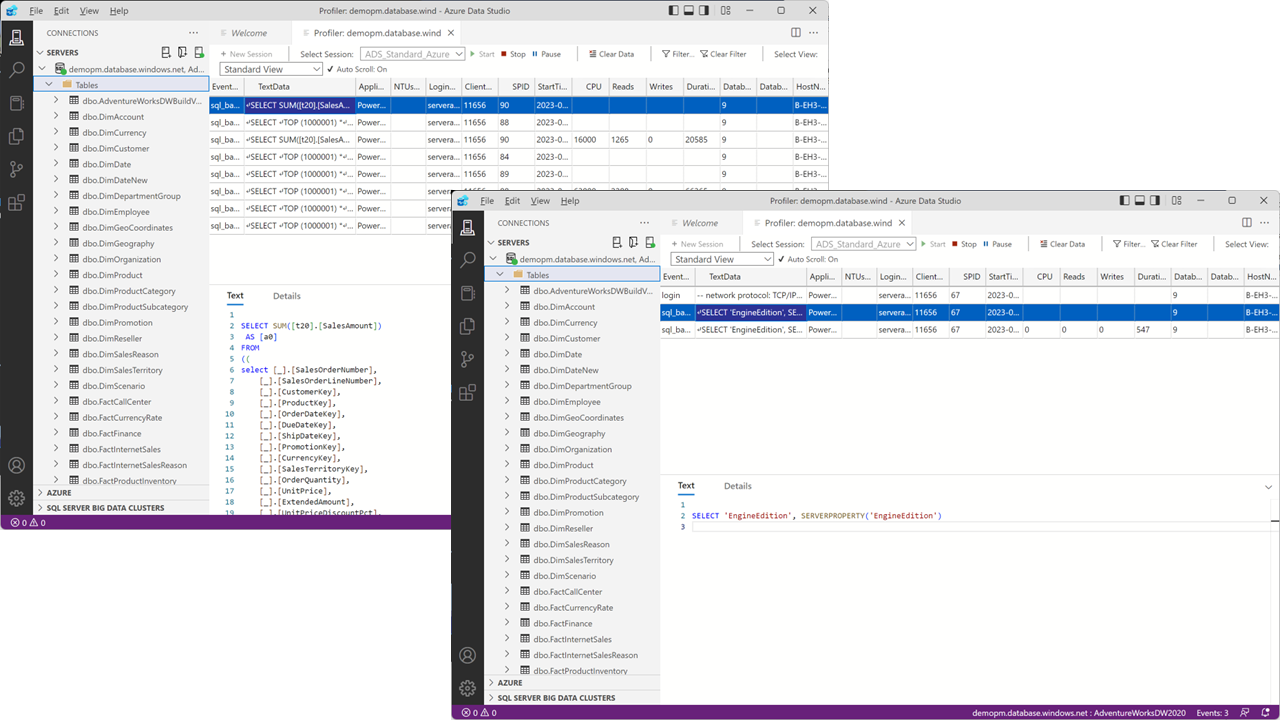Open the Extensions view from the activity bar

[x=467, y=392]
